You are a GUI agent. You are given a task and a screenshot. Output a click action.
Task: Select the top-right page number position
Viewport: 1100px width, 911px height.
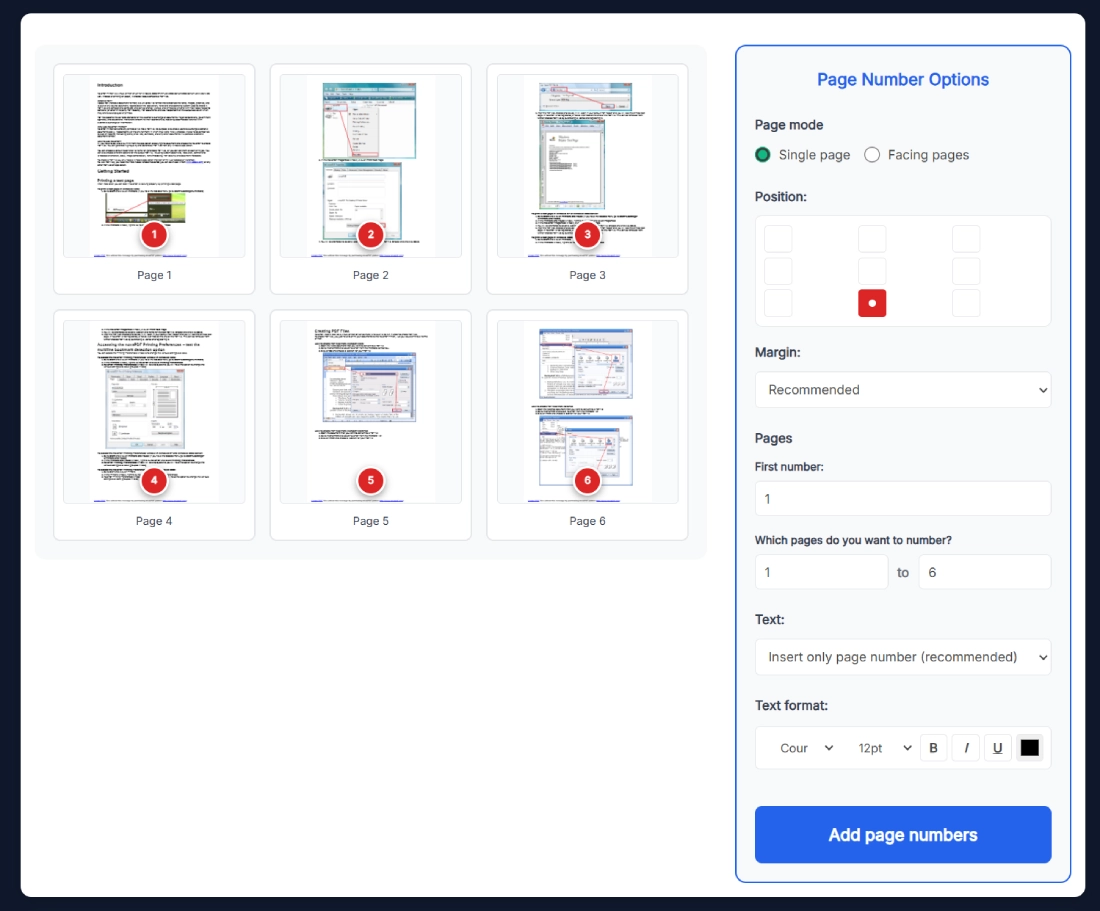[x=965, y=238]
